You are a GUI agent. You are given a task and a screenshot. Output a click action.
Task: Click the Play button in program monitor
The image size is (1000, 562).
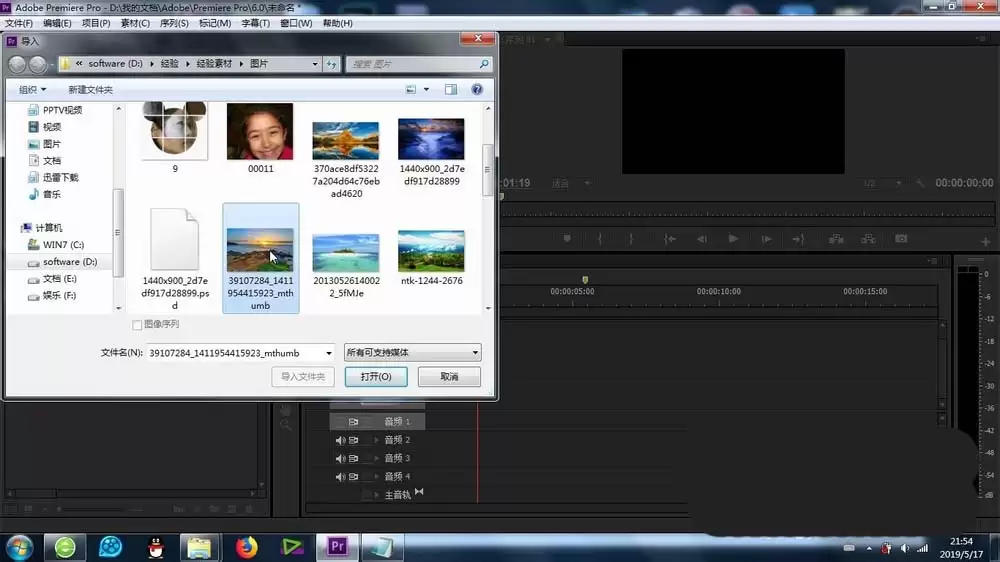pos(733,239)
